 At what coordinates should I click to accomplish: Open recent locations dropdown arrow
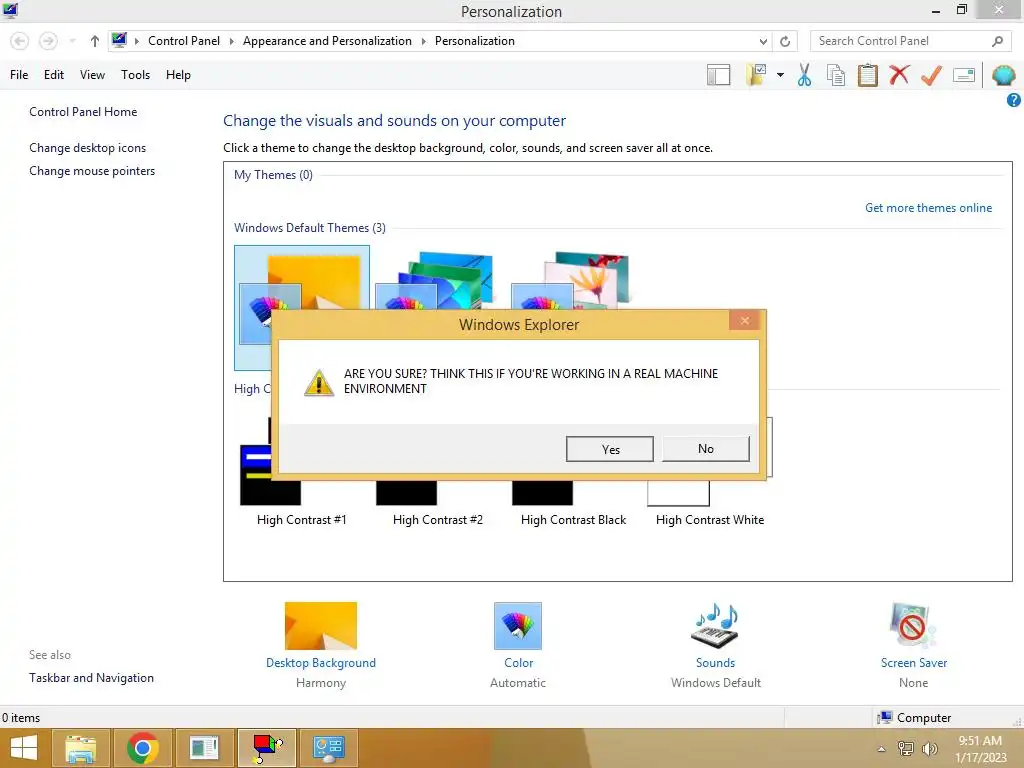tap(72, 41)
